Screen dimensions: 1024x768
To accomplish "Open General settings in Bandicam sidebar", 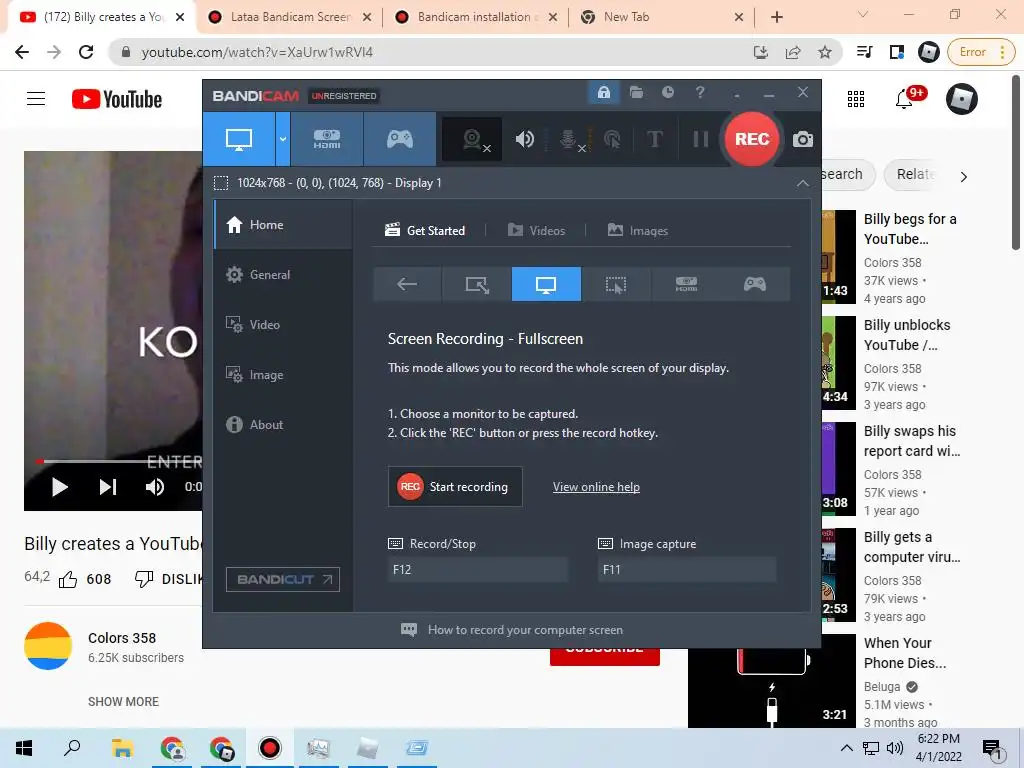I will pos(283,275).
